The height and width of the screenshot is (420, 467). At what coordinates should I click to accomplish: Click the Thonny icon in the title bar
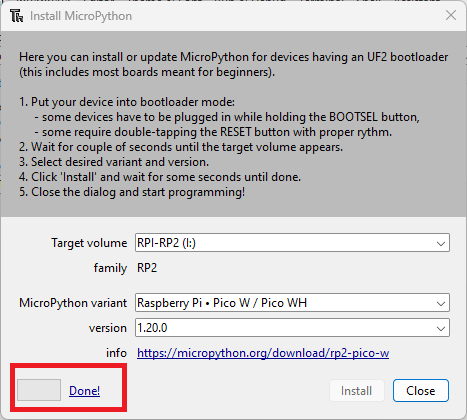pyautogui.click(x=16, y=16)
